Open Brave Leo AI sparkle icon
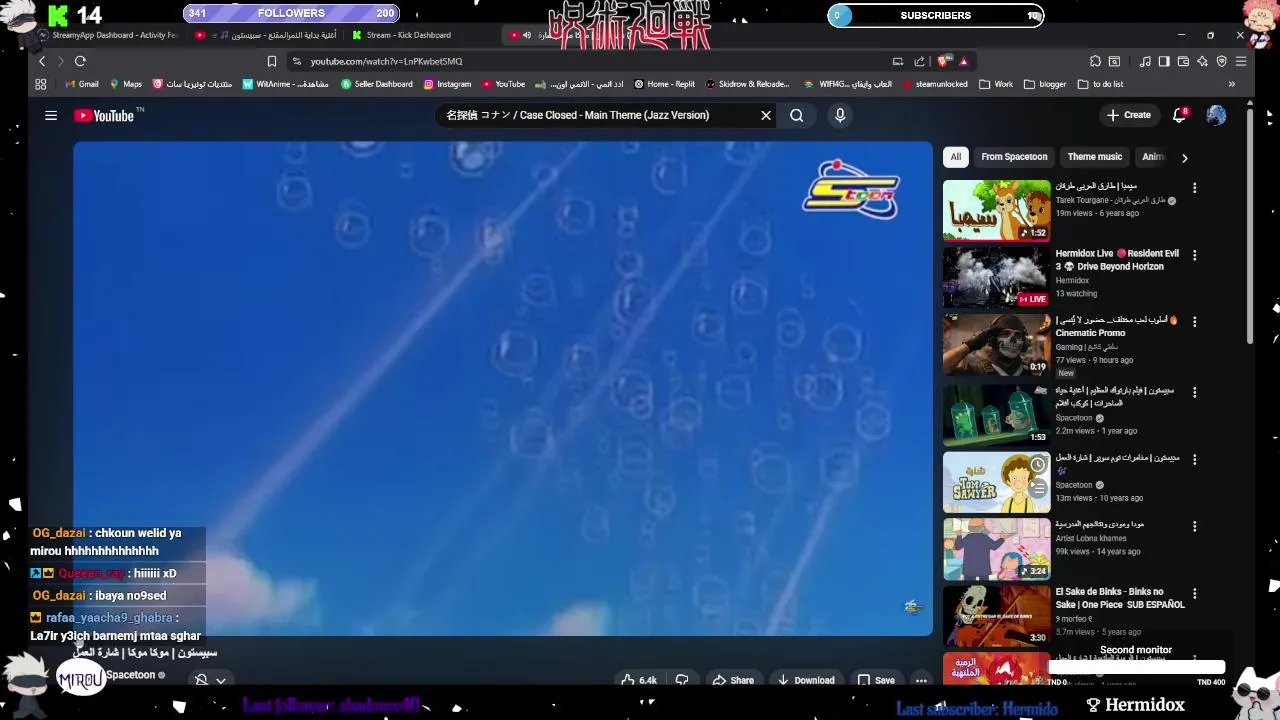Viewport: 1280px width, 720px height. pyautogui.click(x=1202, y=61)
